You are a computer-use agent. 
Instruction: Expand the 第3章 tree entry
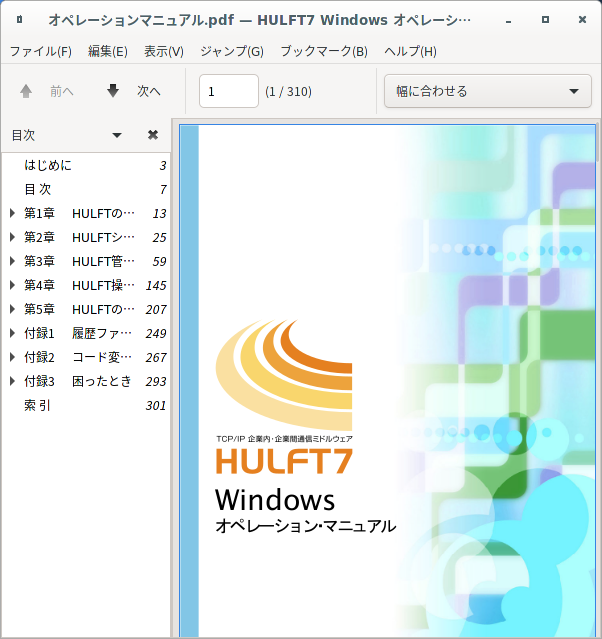coord(12,261)
